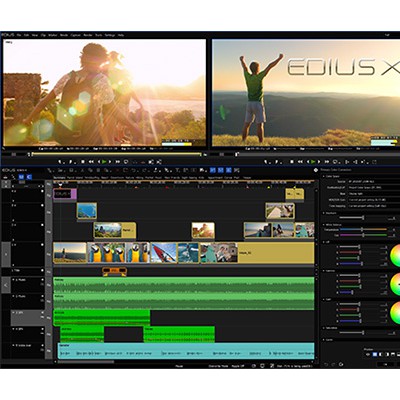Toggle first blue track mode button above track headers
This screenshot has height=400, width=400.
21,177
